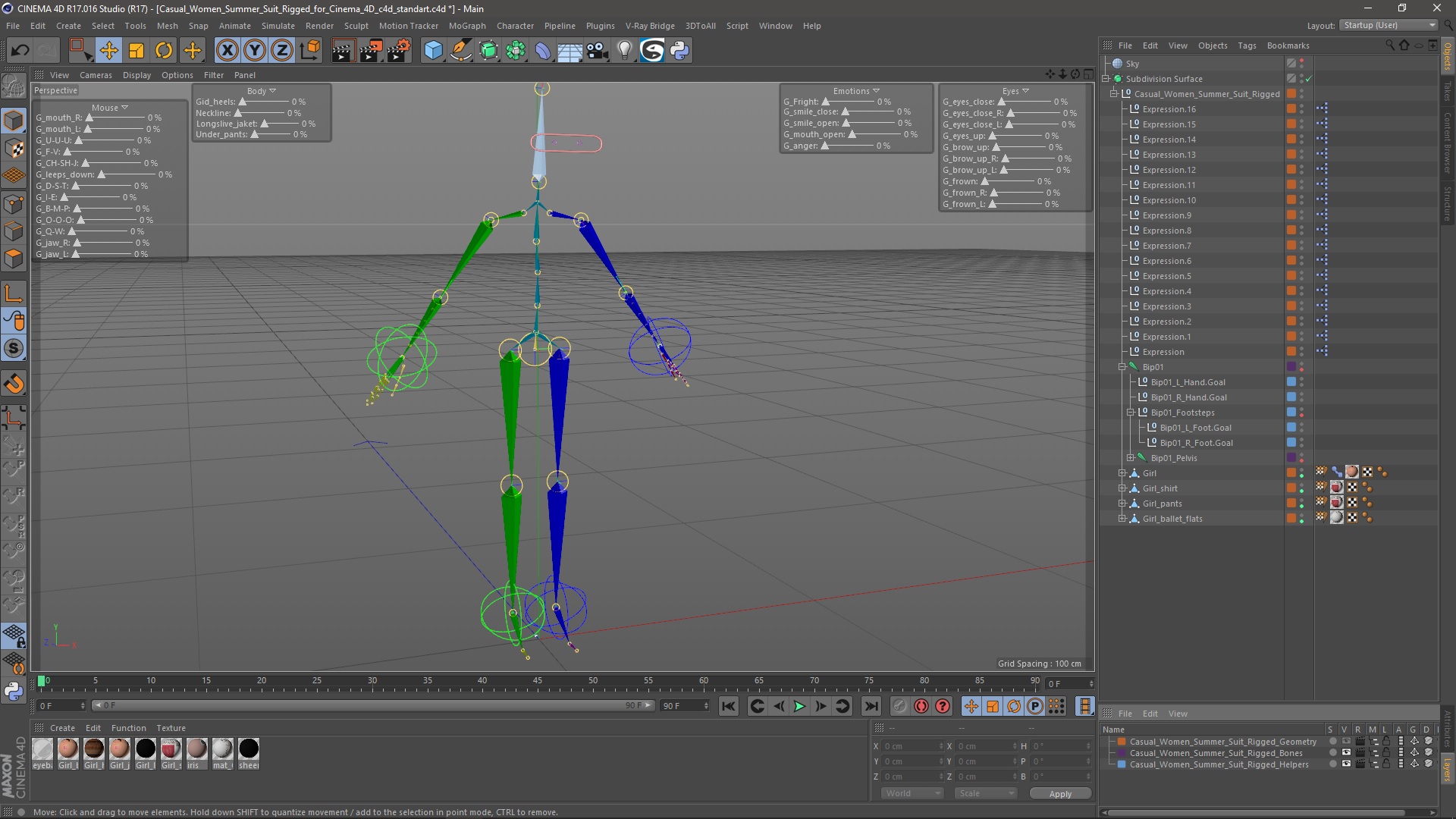Open the Scale mode dropdown
1456x819 pixels.
[985, 793]
